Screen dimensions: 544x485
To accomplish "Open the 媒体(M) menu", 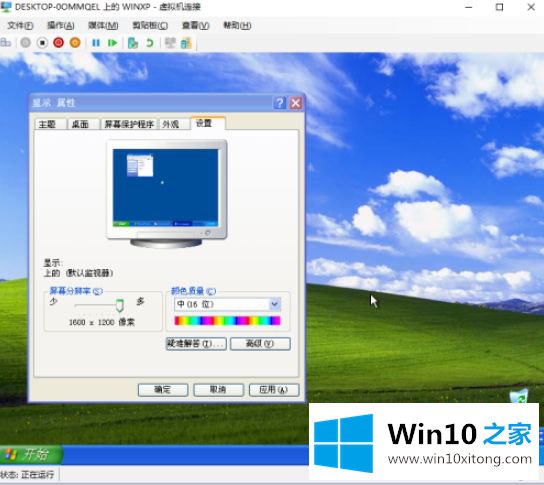I will pos(103,25).
